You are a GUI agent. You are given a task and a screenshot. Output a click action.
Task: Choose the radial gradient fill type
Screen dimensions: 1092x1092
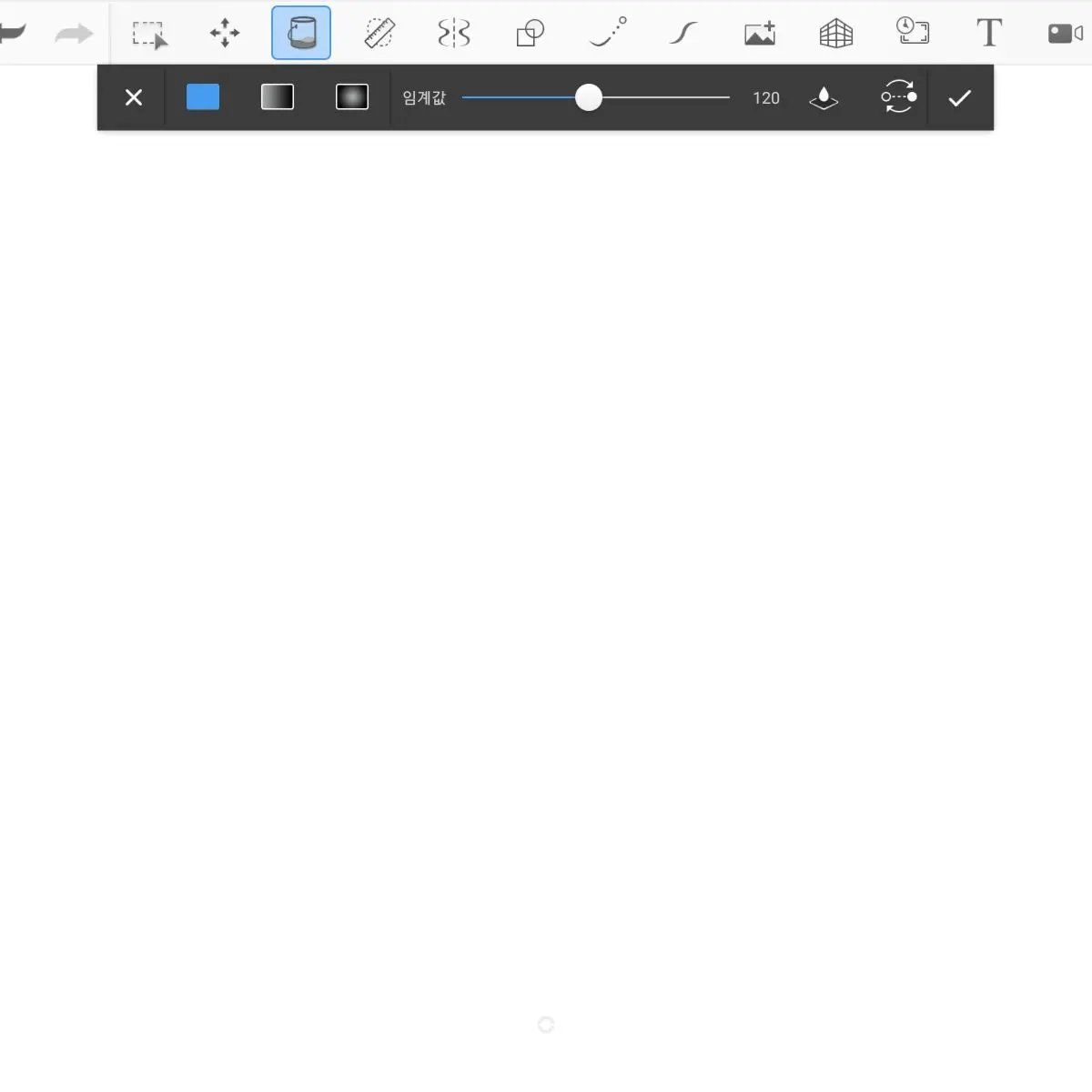point(352,96)
